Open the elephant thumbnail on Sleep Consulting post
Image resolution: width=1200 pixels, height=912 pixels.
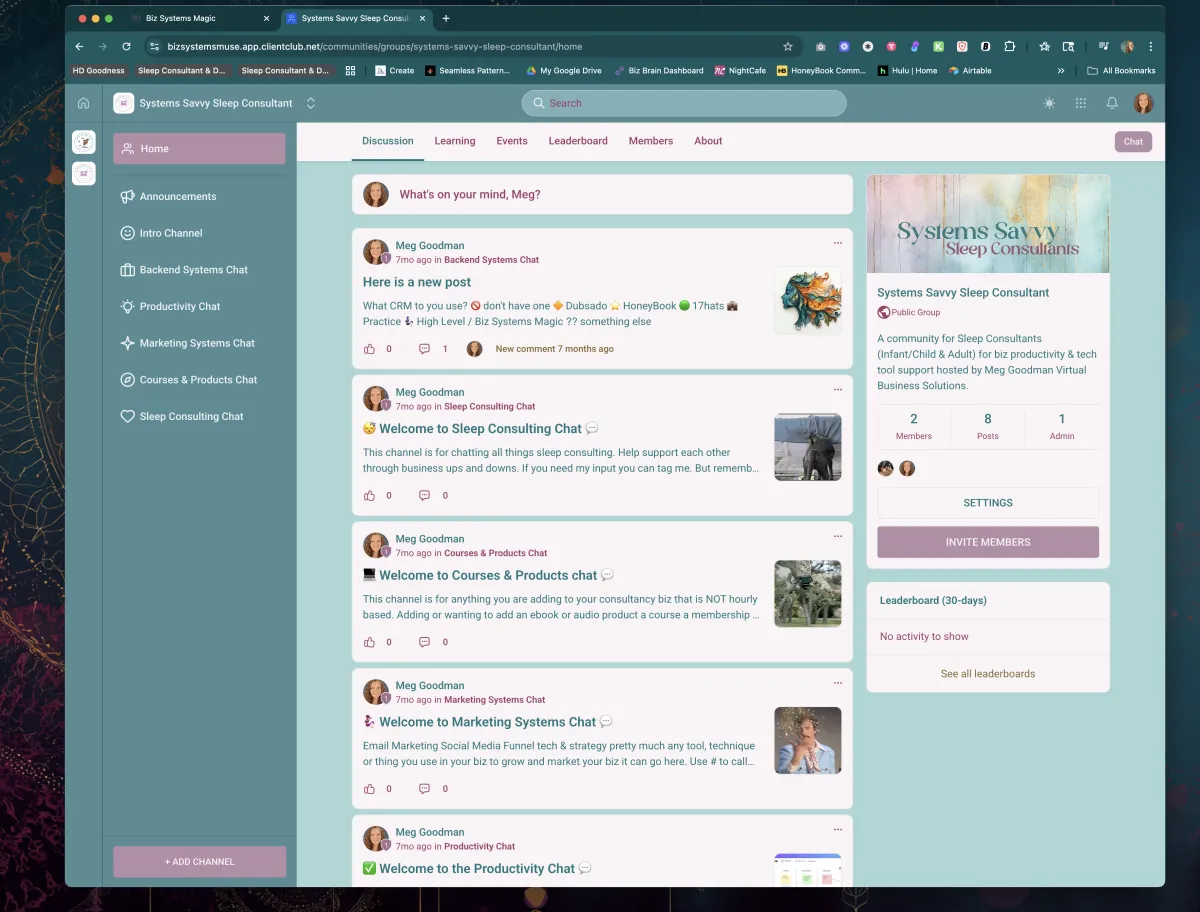click(808, 447)
